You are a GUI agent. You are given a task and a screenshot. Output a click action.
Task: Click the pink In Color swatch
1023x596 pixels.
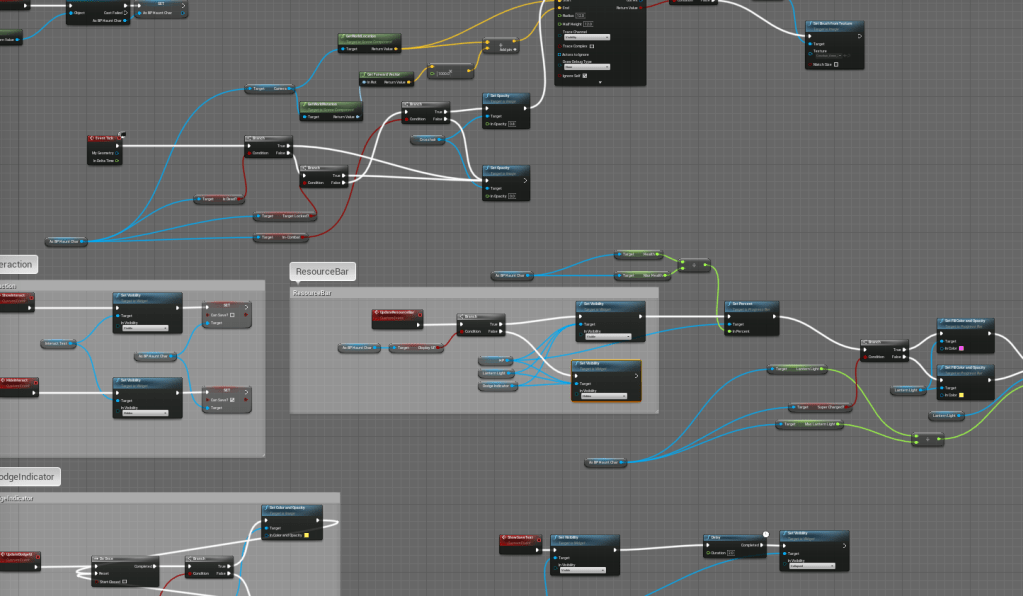[962, 348]
